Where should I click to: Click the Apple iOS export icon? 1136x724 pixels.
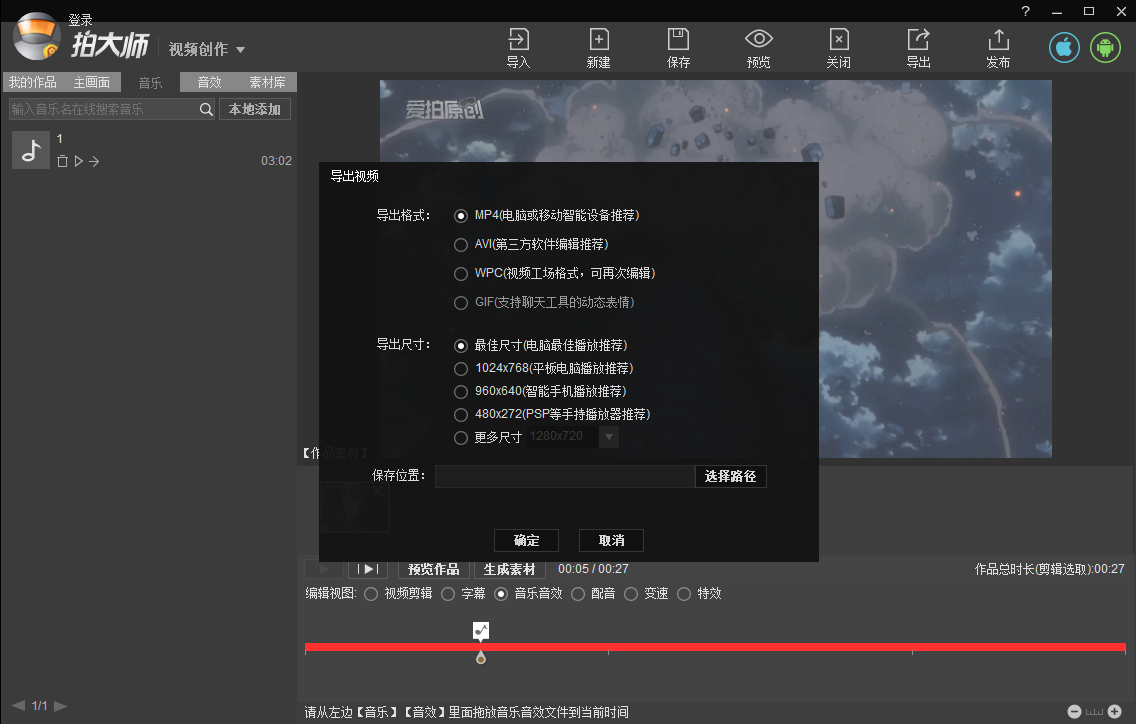(x=1063, y=46)
